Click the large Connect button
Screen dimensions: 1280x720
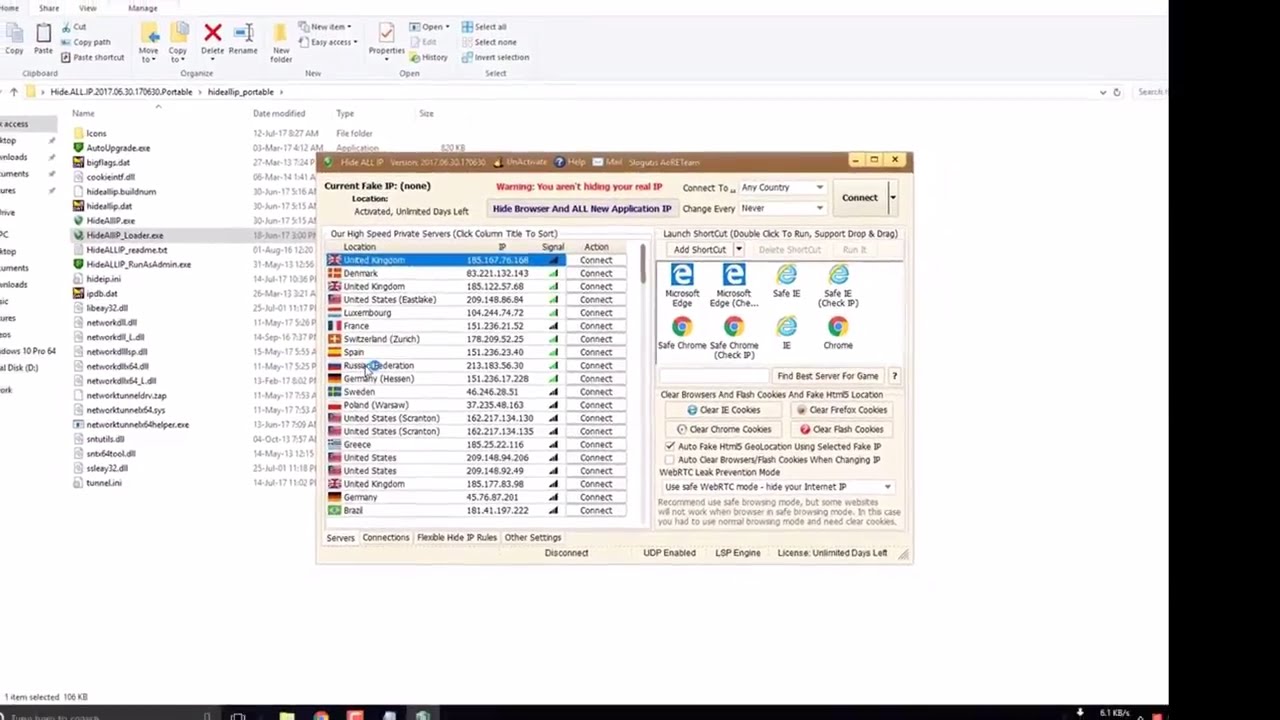[x=859, y=197]
